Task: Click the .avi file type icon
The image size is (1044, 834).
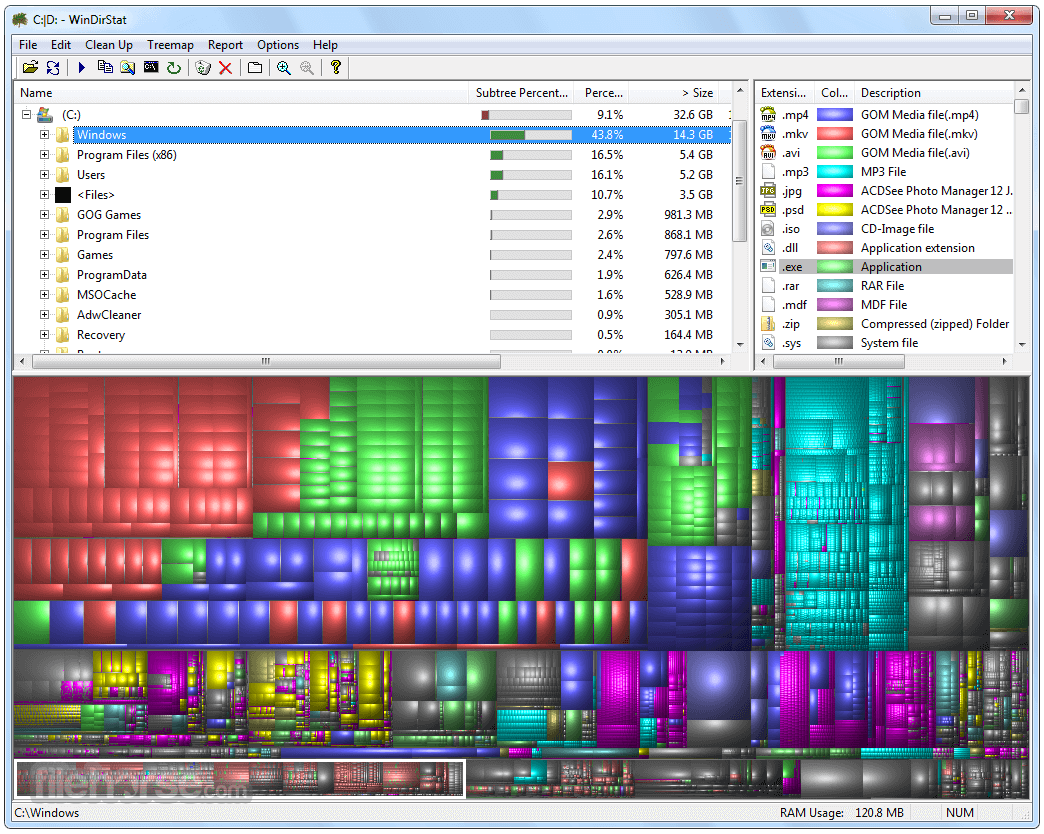Action: tap(768, 152)
